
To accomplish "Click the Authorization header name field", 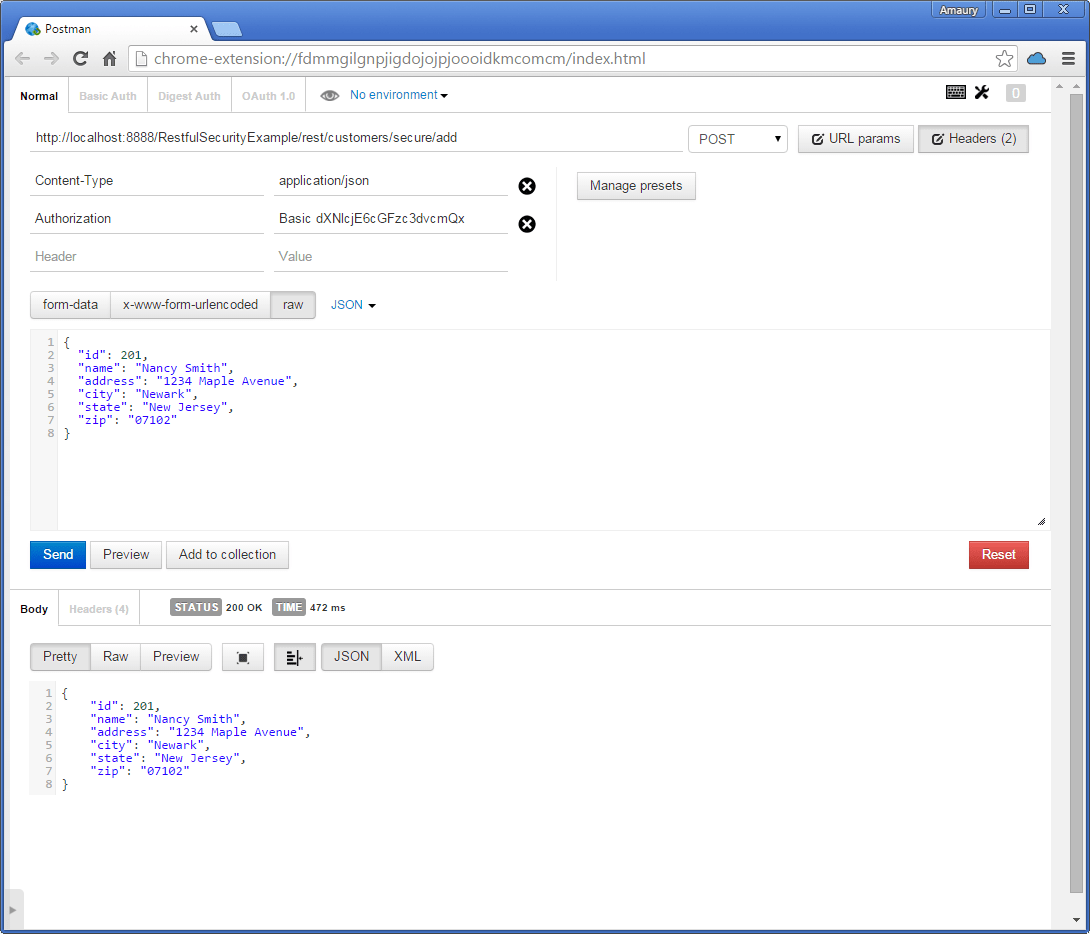I will 147,219.
